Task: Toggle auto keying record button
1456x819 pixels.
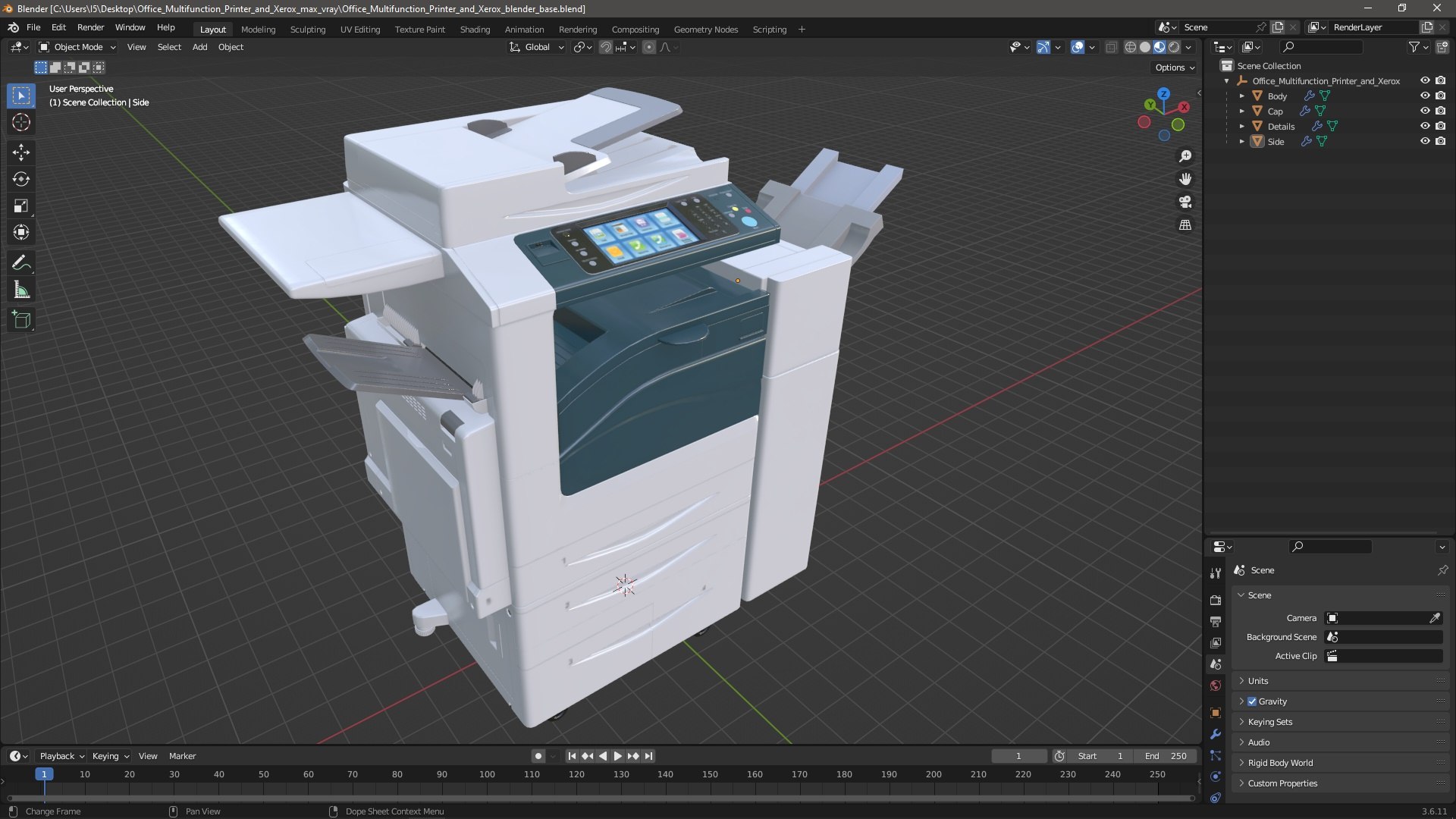Action: [538, 756]
